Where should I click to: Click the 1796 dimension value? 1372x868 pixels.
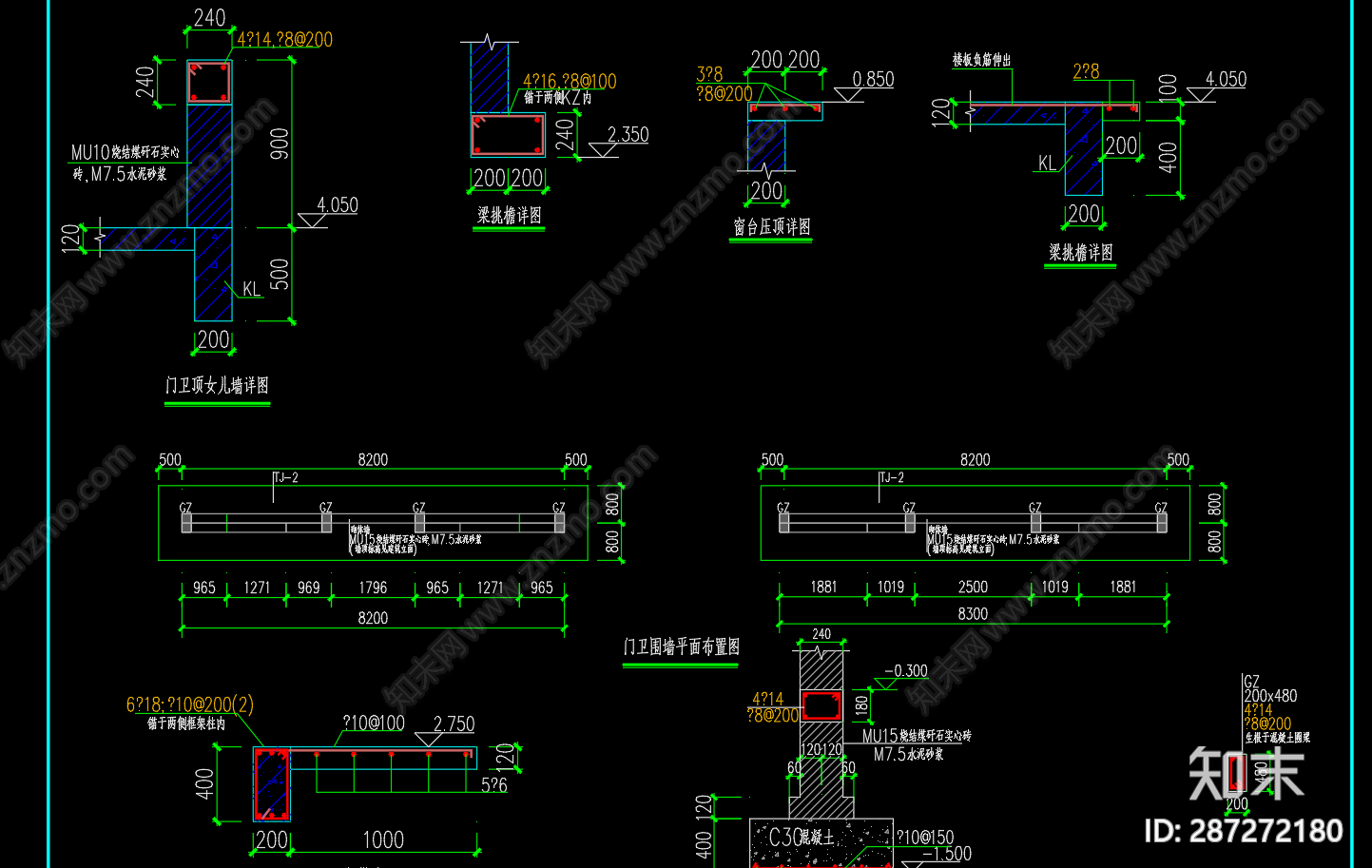[x=373, y=588]
